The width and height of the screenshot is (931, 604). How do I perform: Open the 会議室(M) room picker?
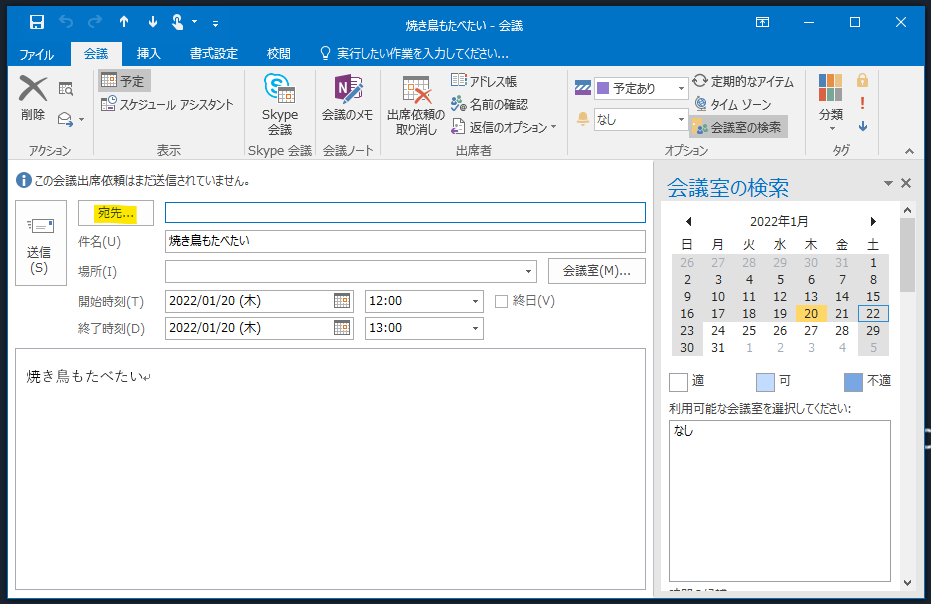tap(596, 270)
